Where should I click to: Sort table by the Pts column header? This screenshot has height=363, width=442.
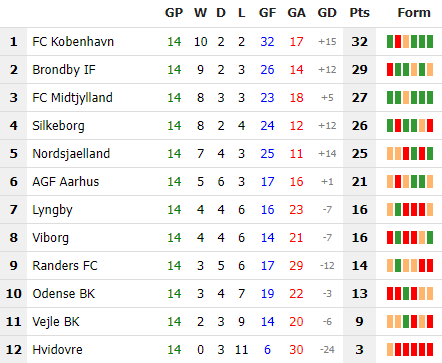click(x=359, y=13)
